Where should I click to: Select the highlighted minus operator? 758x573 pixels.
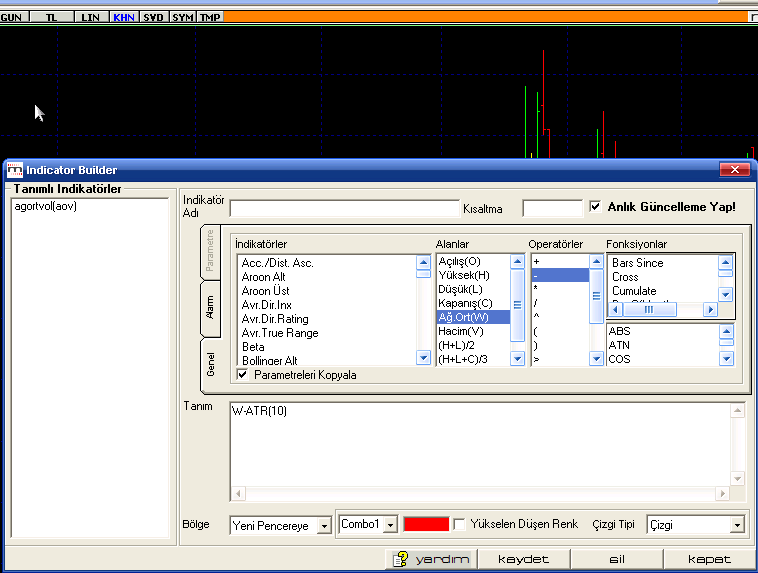[x=560, y=275]
